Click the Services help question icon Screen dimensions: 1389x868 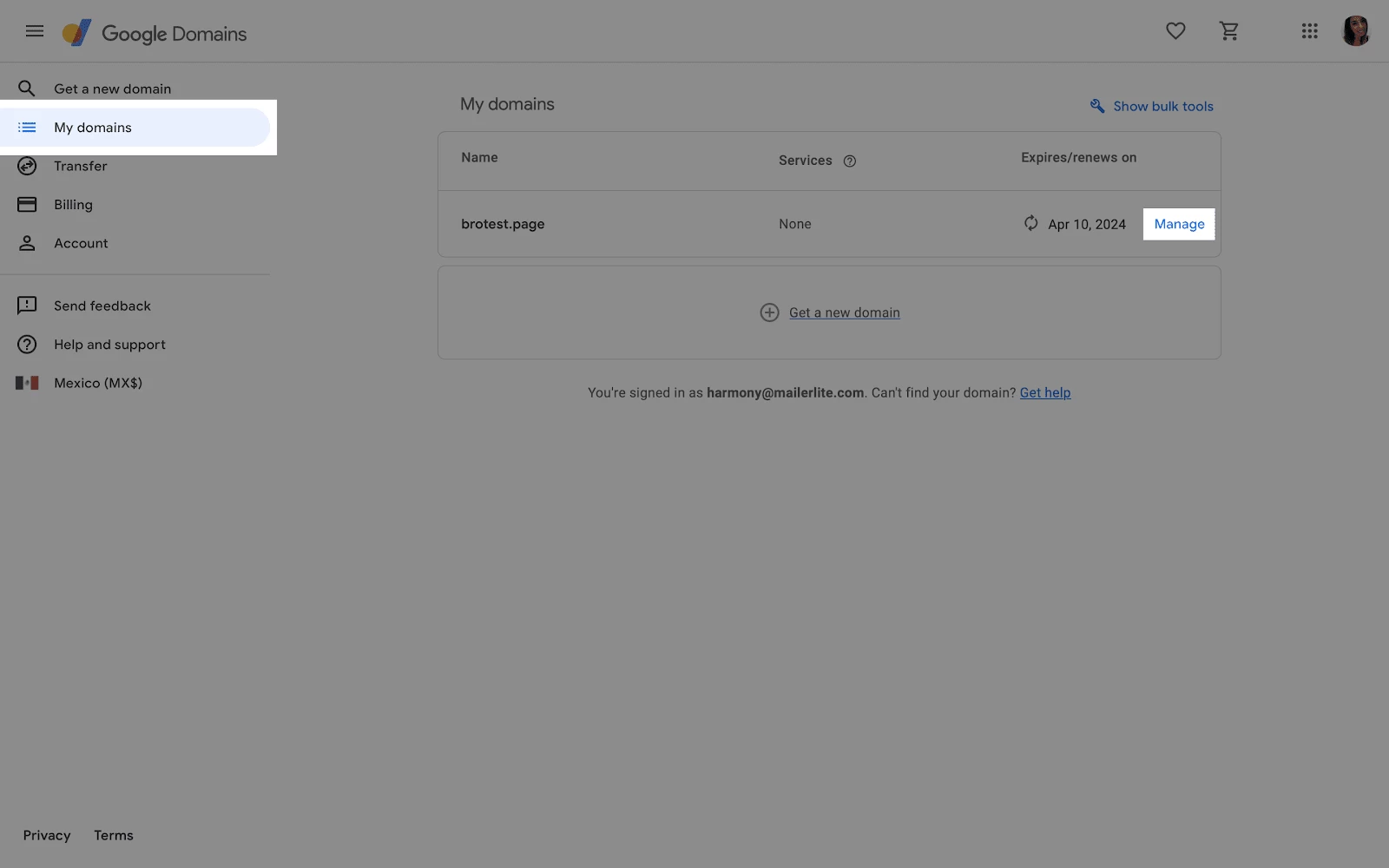tap(850, 161)
